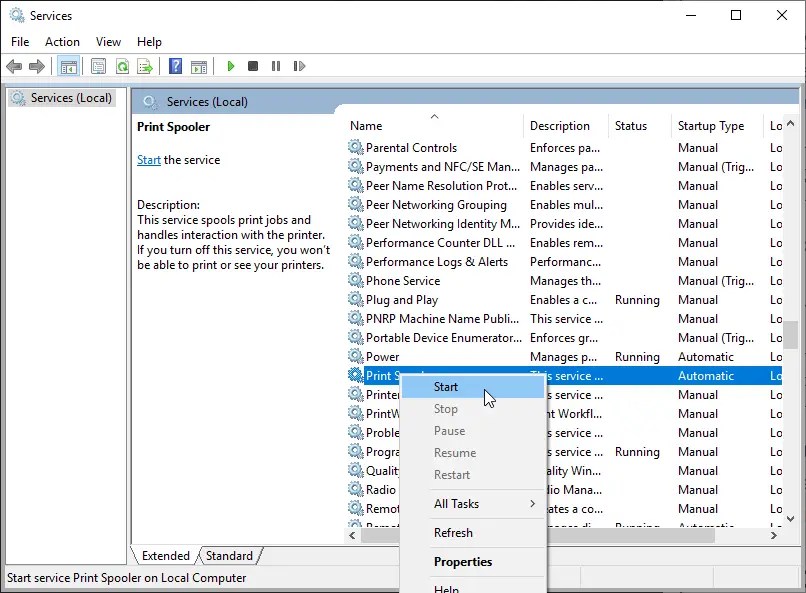Switch to the Standard tab
Screen dimensions: 806x593
[230, 555]
